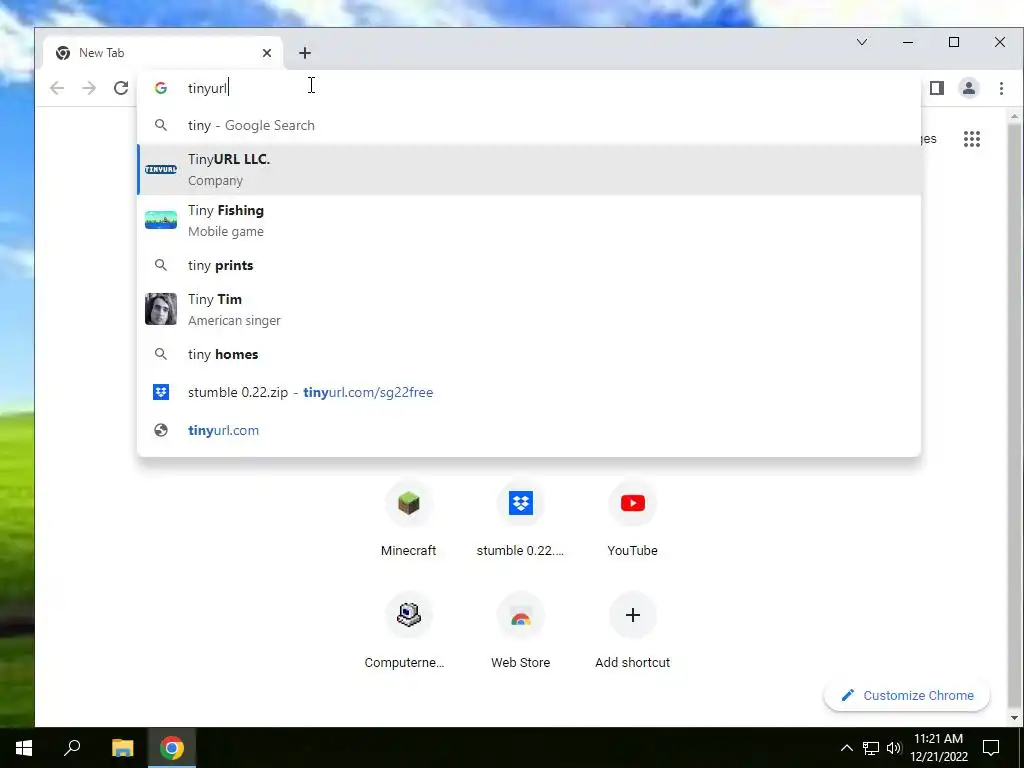
Task: Click the taskbar clock and date
Action: (x=939, y=748)
